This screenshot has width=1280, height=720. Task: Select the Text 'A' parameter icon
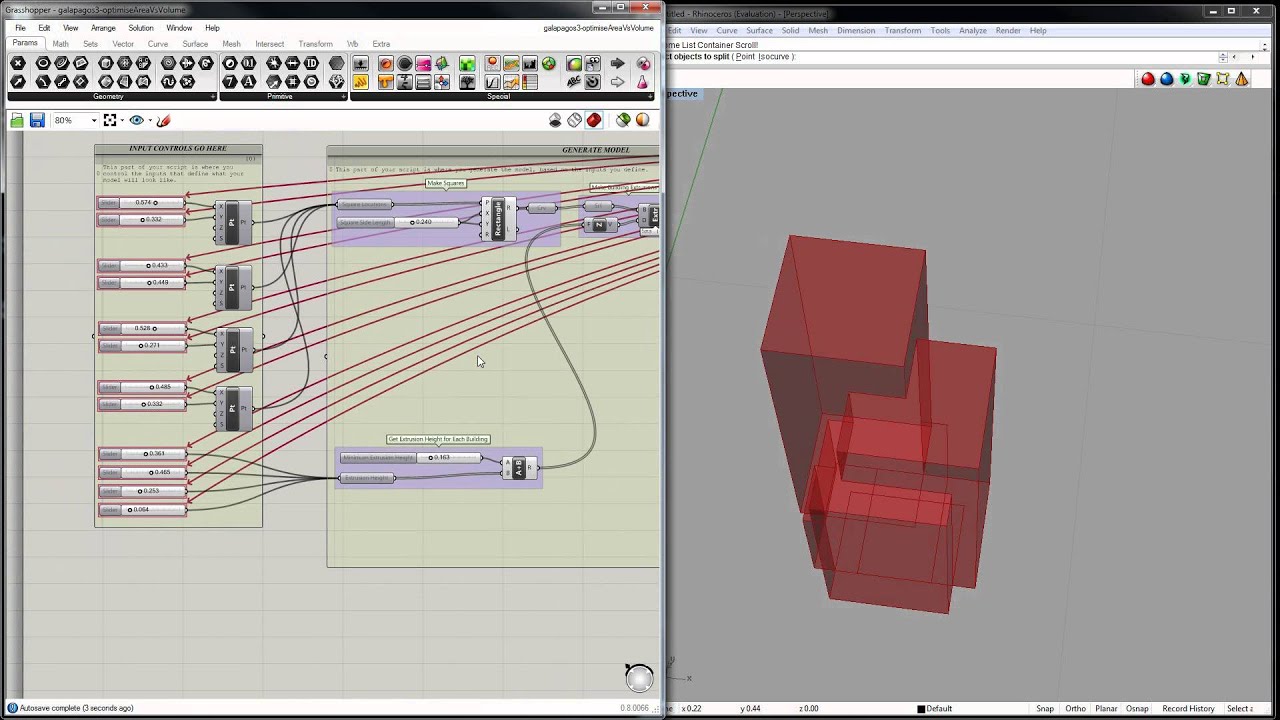(x=249, y=82)
